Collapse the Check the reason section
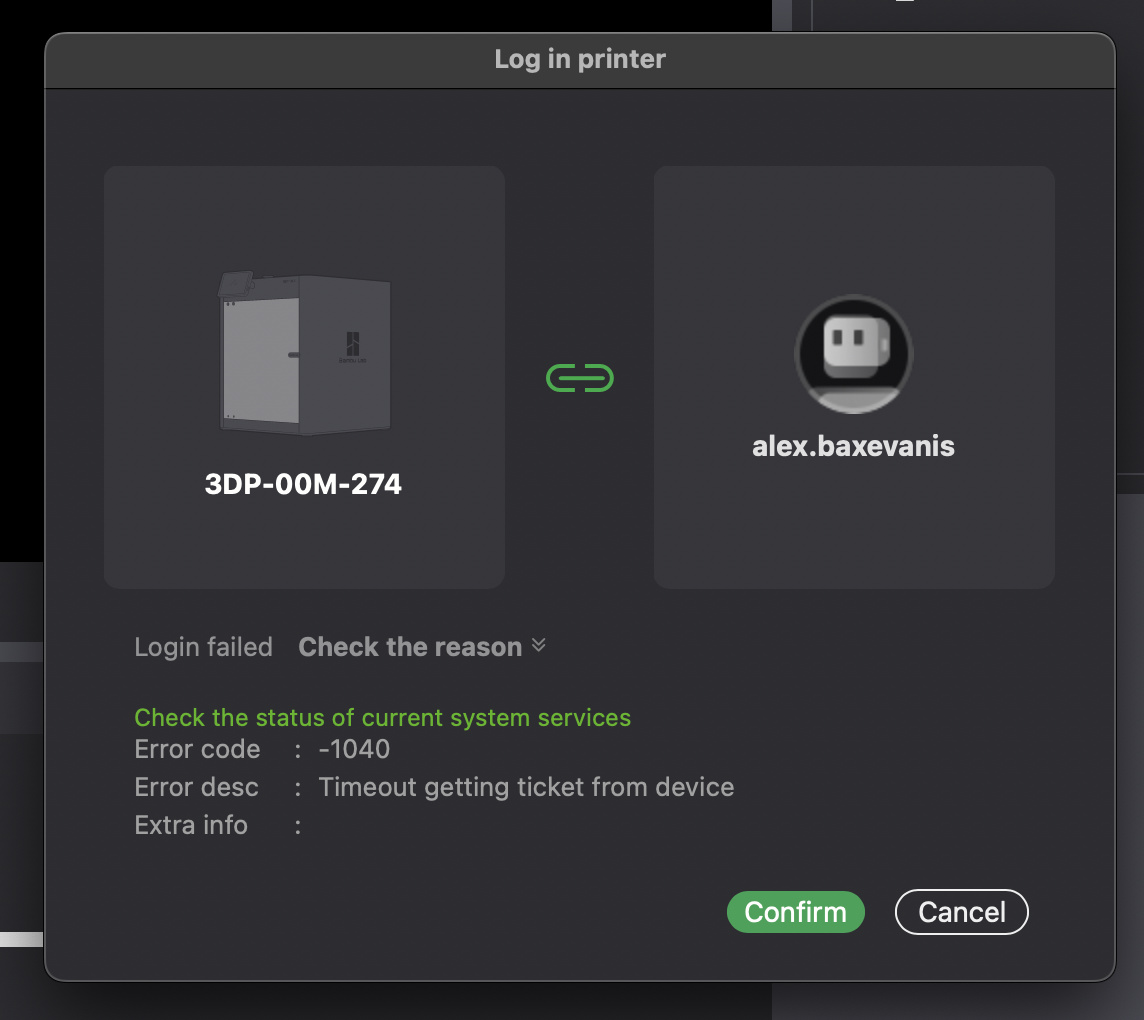 (410, 647)
